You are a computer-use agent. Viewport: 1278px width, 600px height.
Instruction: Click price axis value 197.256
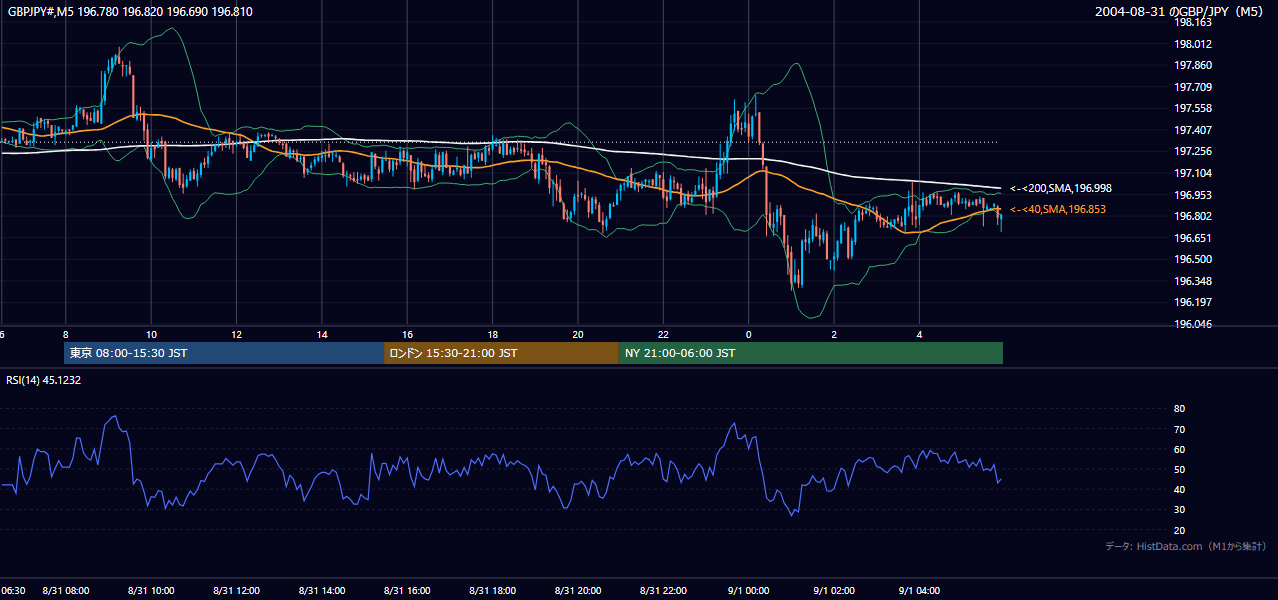[1192, 151]
